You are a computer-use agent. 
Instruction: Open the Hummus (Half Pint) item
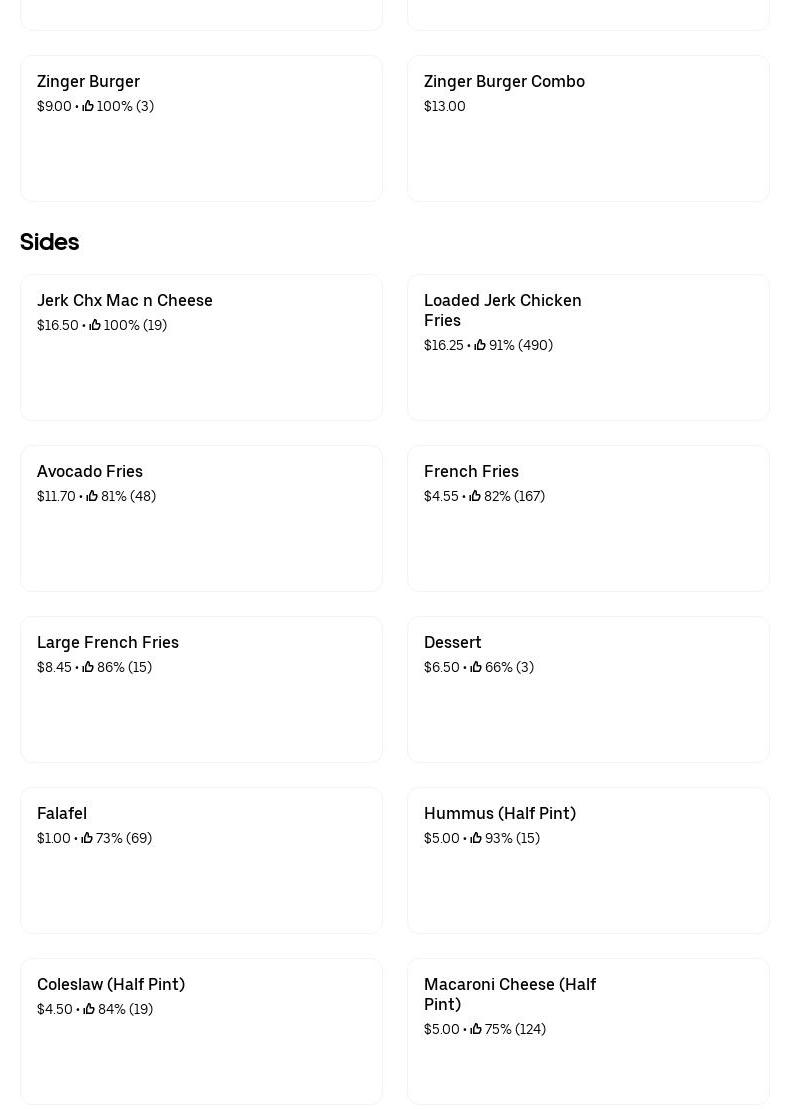pos(587,860)
